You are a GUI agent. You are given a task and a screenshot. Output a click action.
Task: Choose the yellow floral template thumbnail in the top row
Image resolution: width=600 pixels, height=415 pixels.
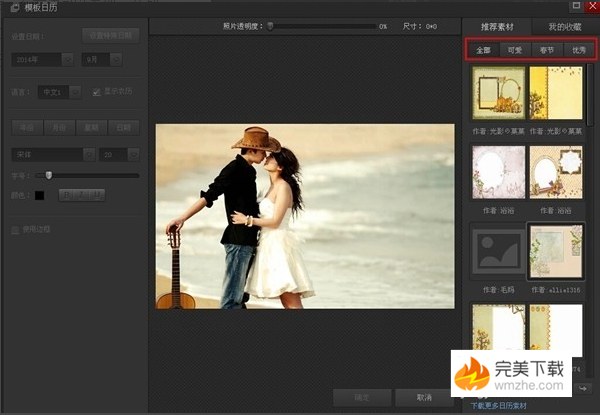[555, 94]
